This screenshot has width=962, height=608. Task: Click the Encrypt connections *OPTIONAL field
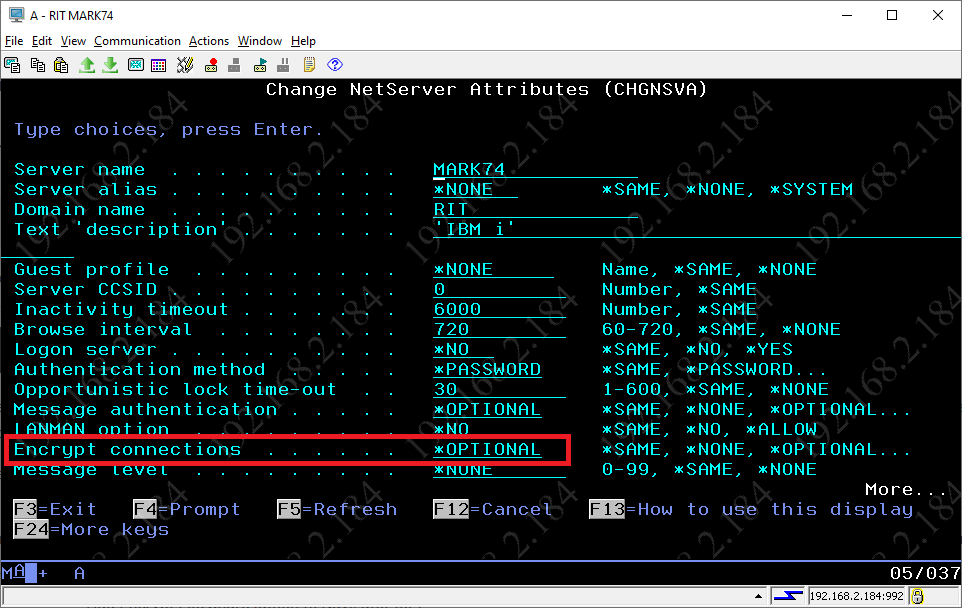(487, 450)
